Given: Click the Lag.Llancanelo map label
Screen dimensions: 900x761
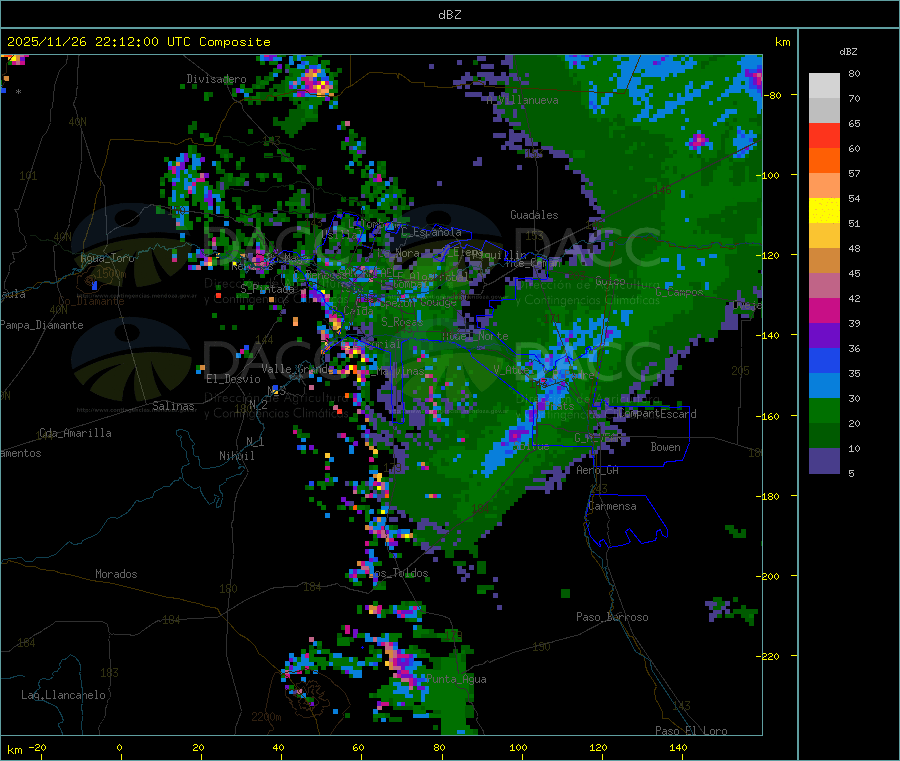Looking at the screenshot, I should click(63, 695).
